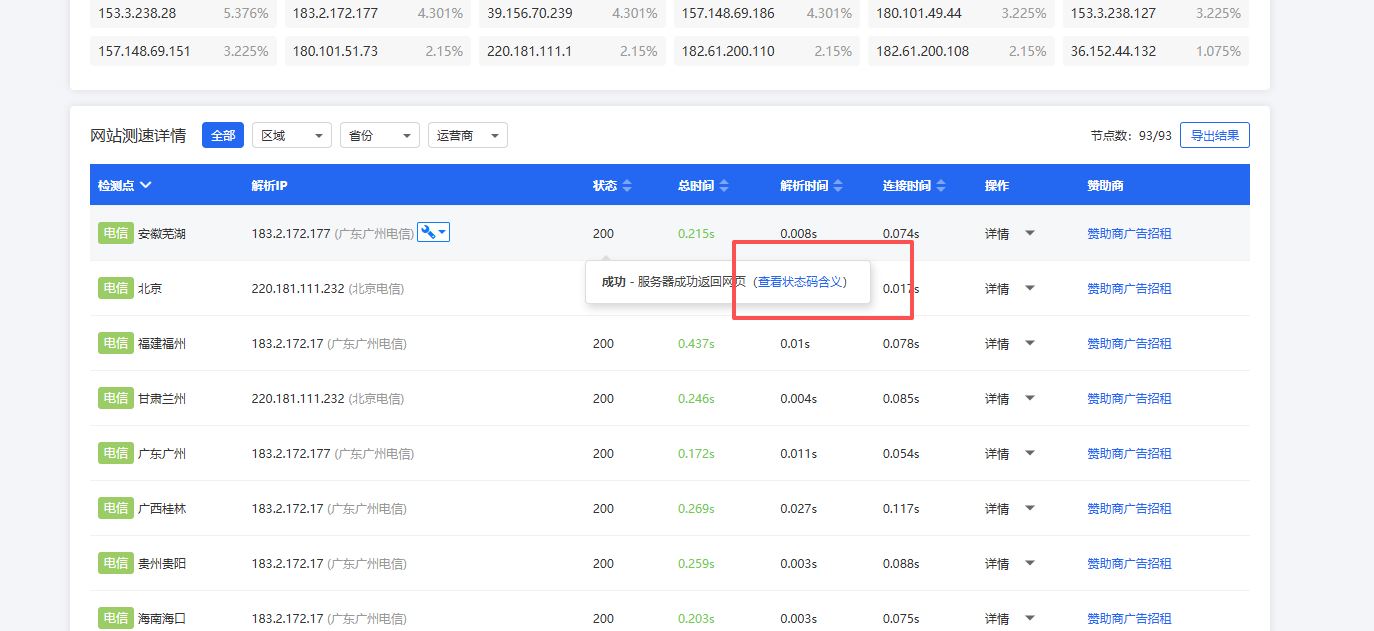Open the 区域 dropdown filter
Image resolution: width=1374 pixels, height=631 pixels.
pos(291,135)
